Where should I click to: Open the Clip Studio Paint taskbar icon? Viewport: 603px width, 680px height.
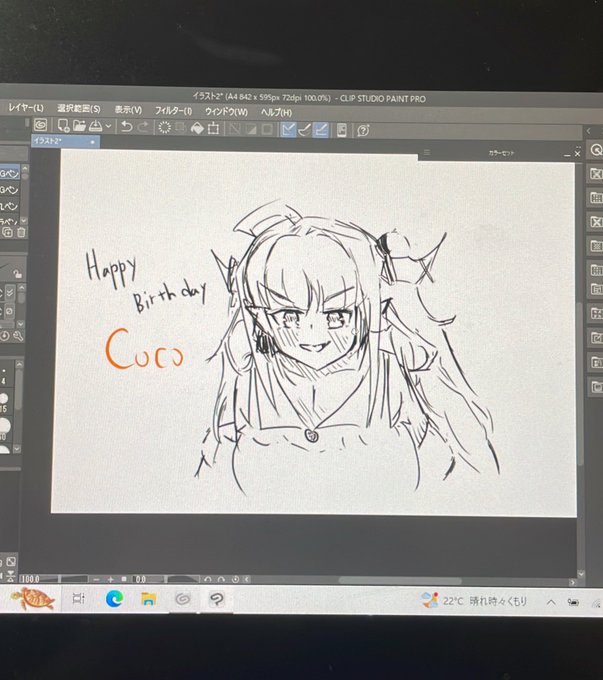[x=216, y=600]
